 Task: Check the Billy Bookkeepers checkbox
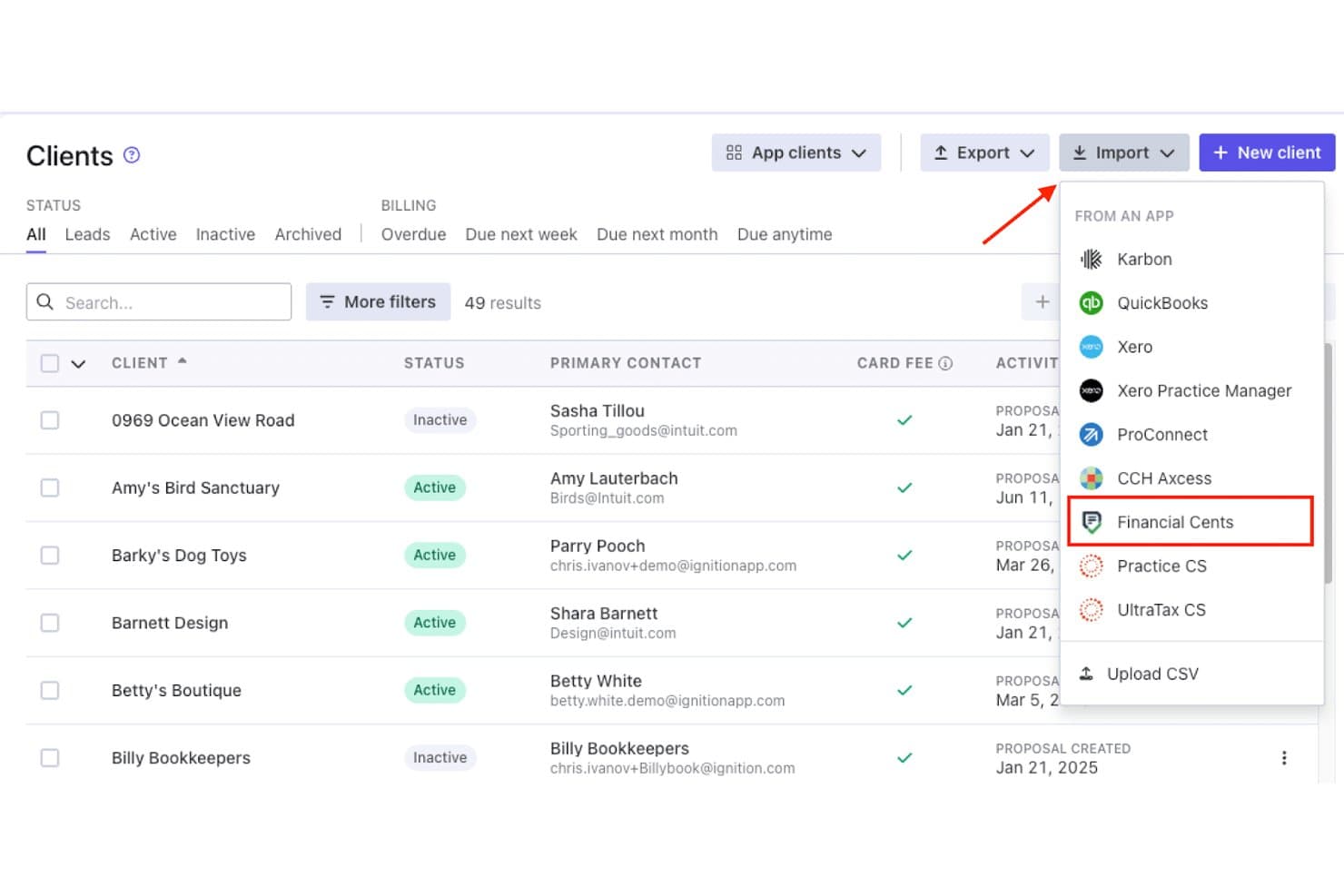pos(50,758)
